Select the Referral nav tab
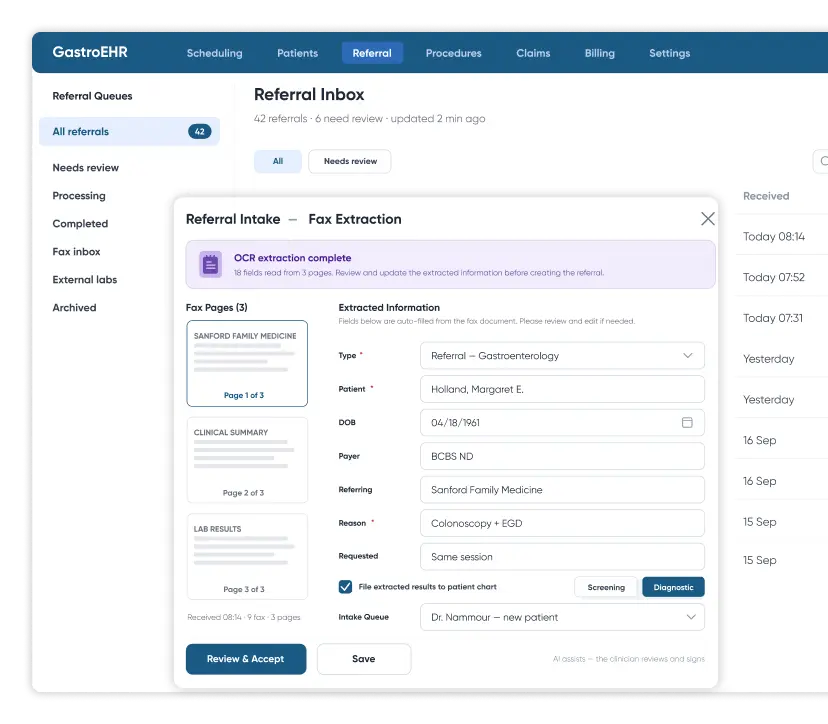The image size is (828, 724). click(x=372, y=53)
